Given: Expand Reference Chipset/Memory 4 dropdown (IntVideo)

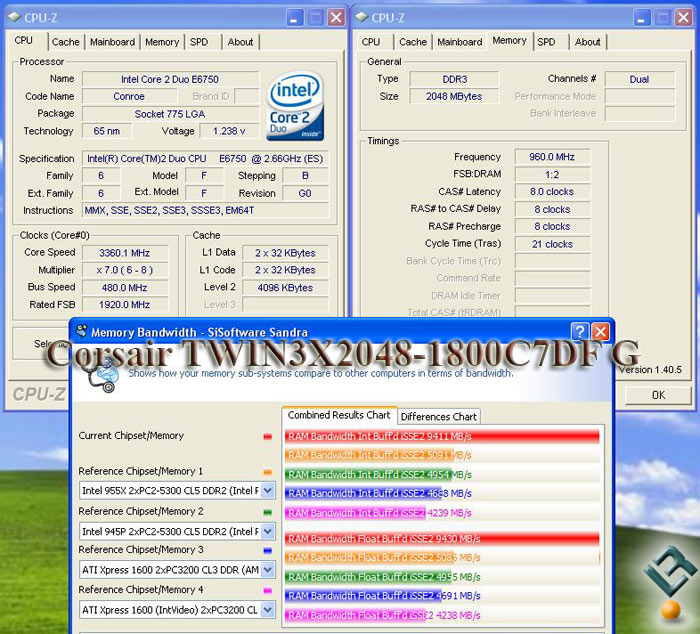Looking at the screenshot, I should [x=267, y=609].
